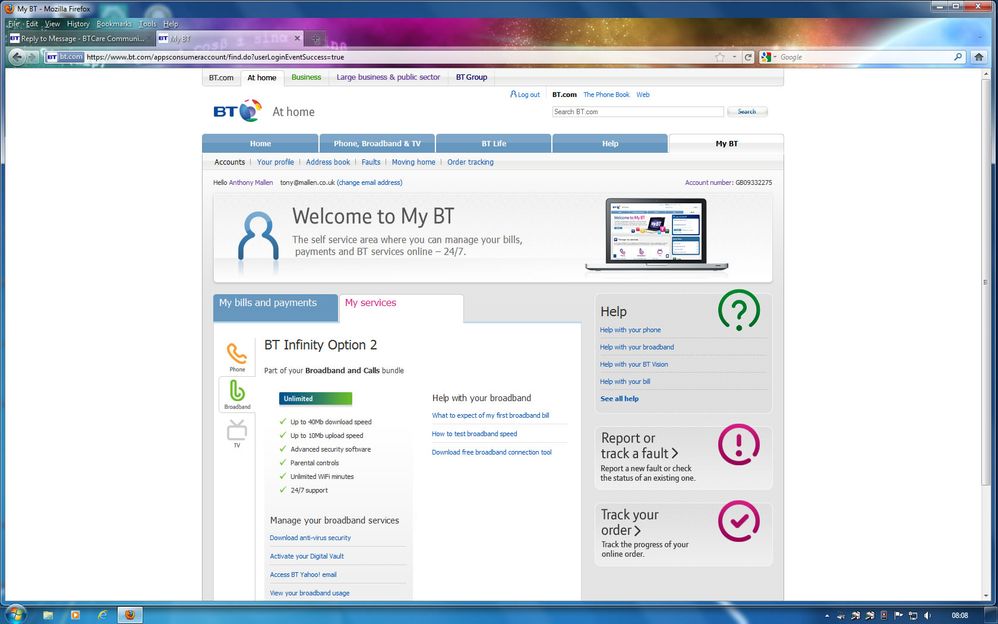Select the My services tab
Image resolution: width=998 pixels, height=624 pixels.
pos(402,308)
